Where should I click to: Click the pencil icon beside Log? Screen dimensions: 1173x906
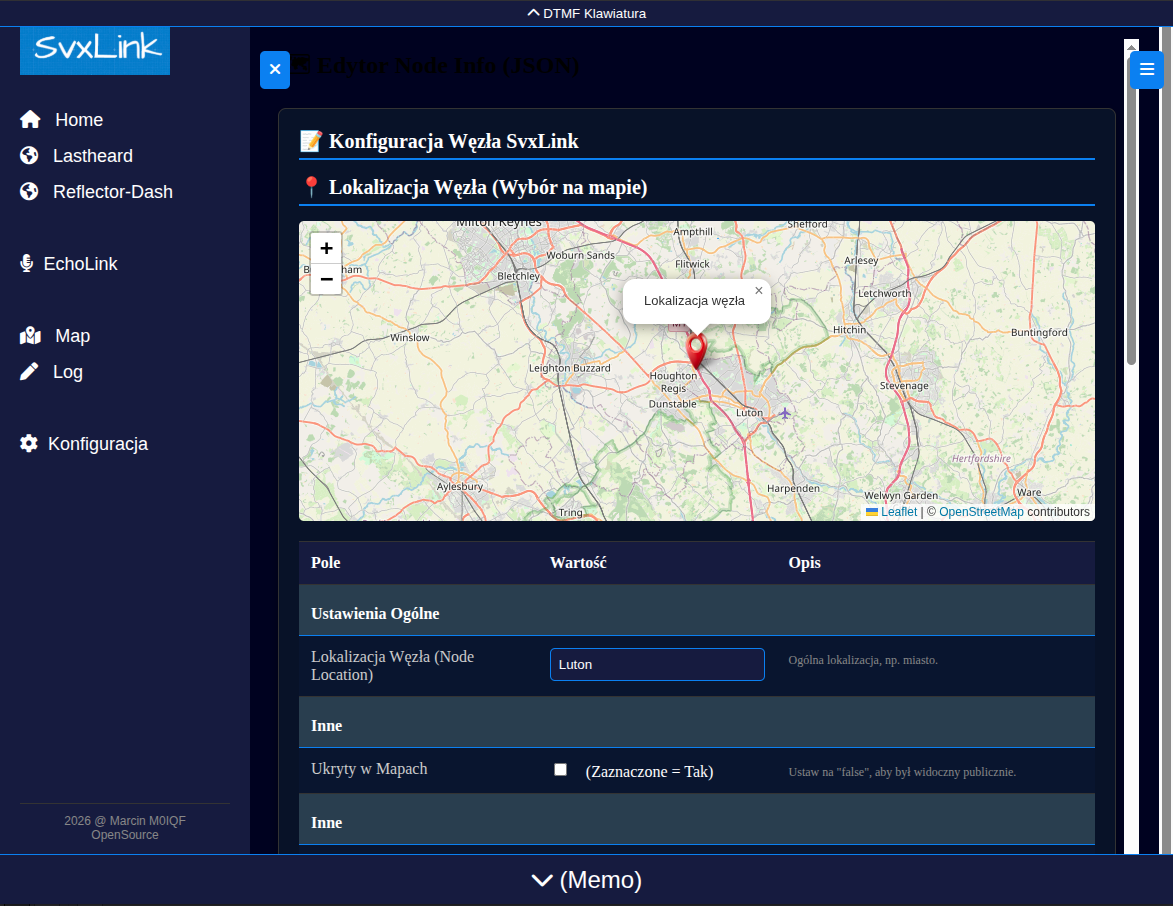point(30,372)
